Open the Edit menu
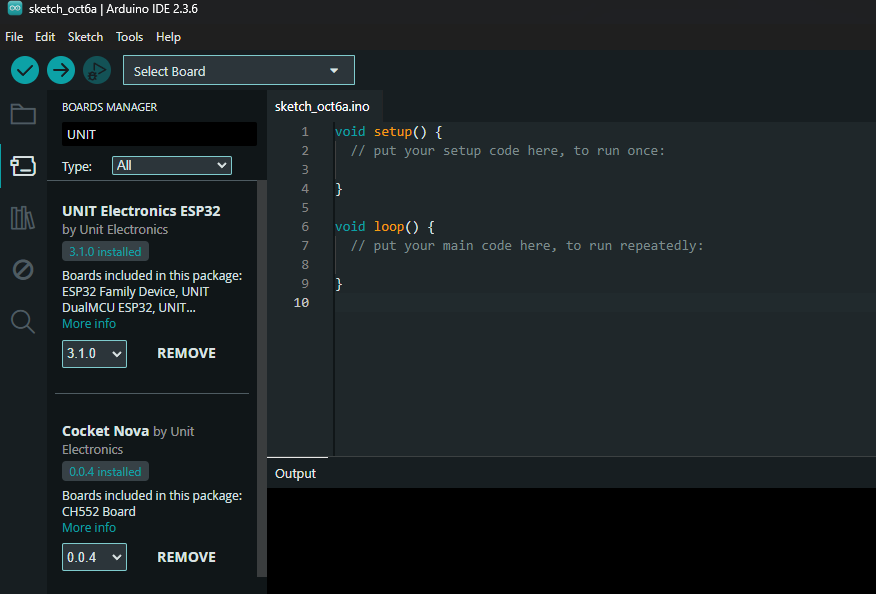This screenshot has width=876, height=594. pos(45,37)
